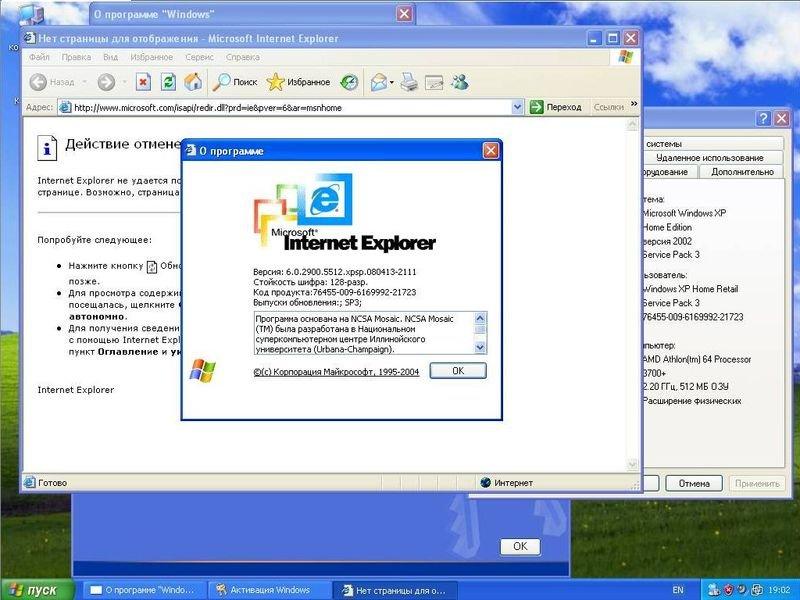Viewport: 800px width, 600px height.
Task: Open the Сервис menu
Action: 199,57
